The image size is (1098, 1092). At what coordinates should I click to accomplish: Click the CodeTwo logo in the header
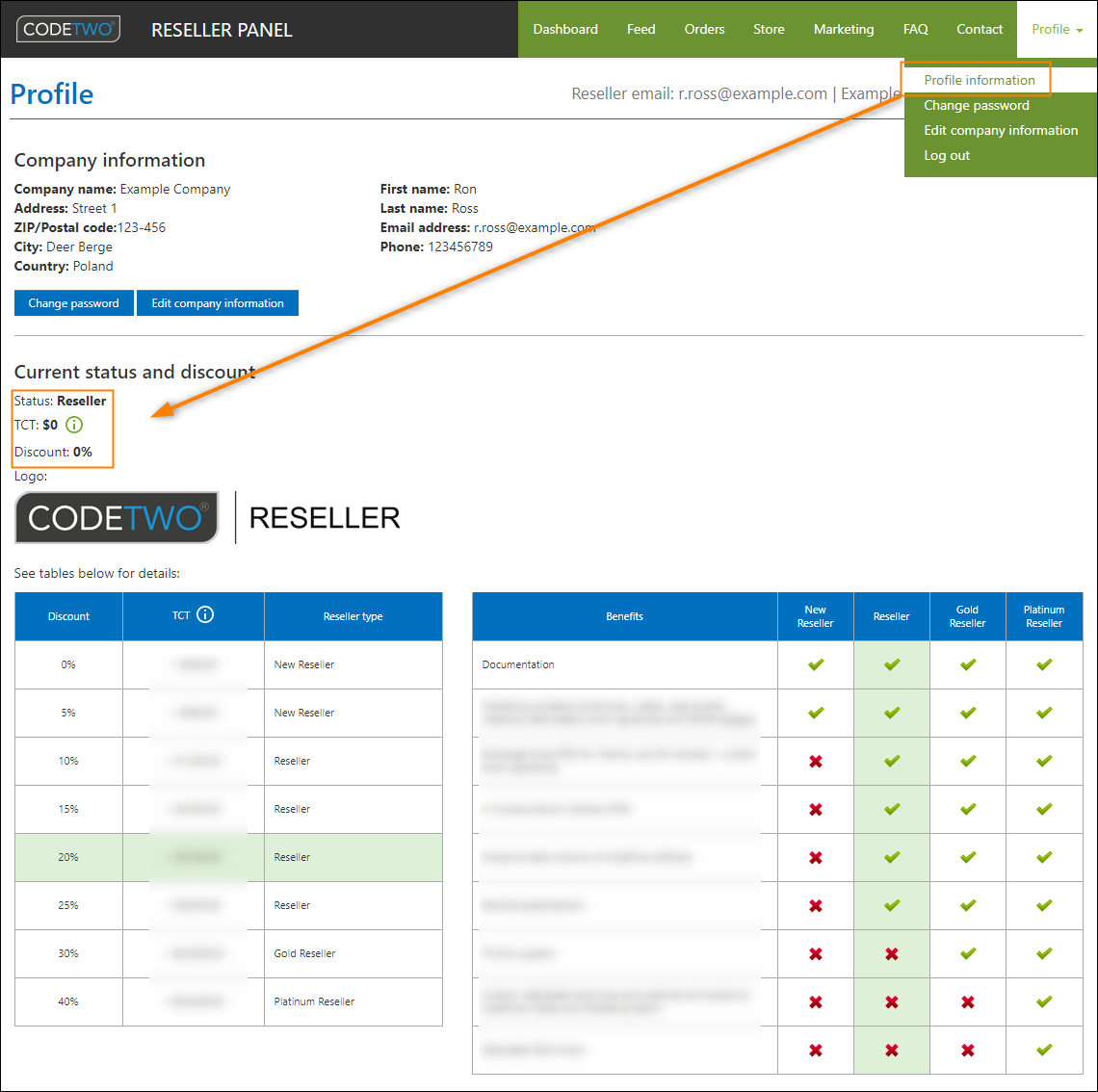click(x=68, y=29)
